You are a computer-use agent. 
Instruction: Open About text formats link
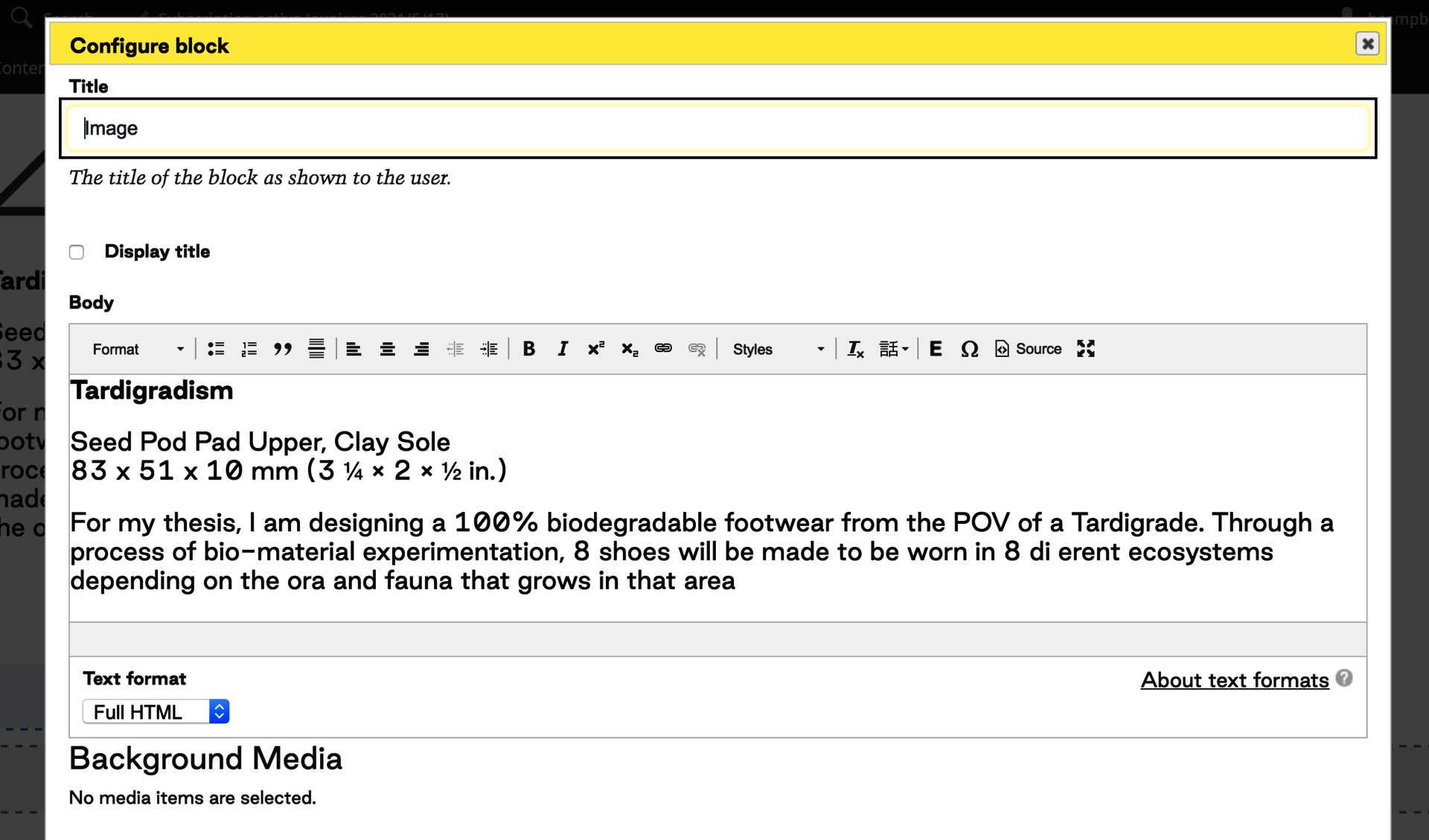point(1235,680)
